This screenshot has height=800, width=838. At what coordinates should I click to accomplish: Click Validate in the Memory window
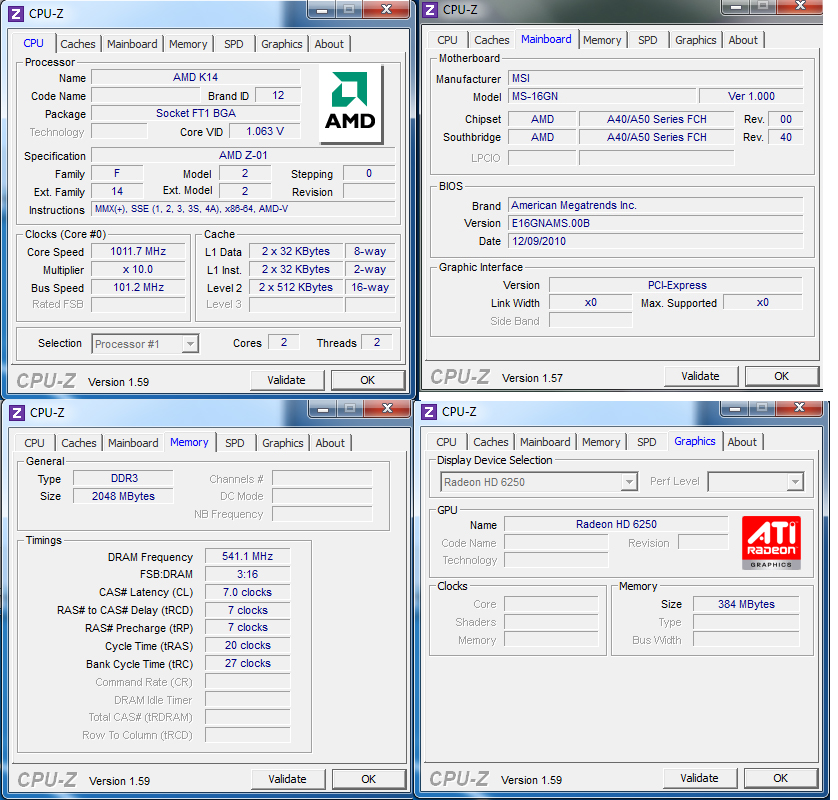[x=288, y=779]
